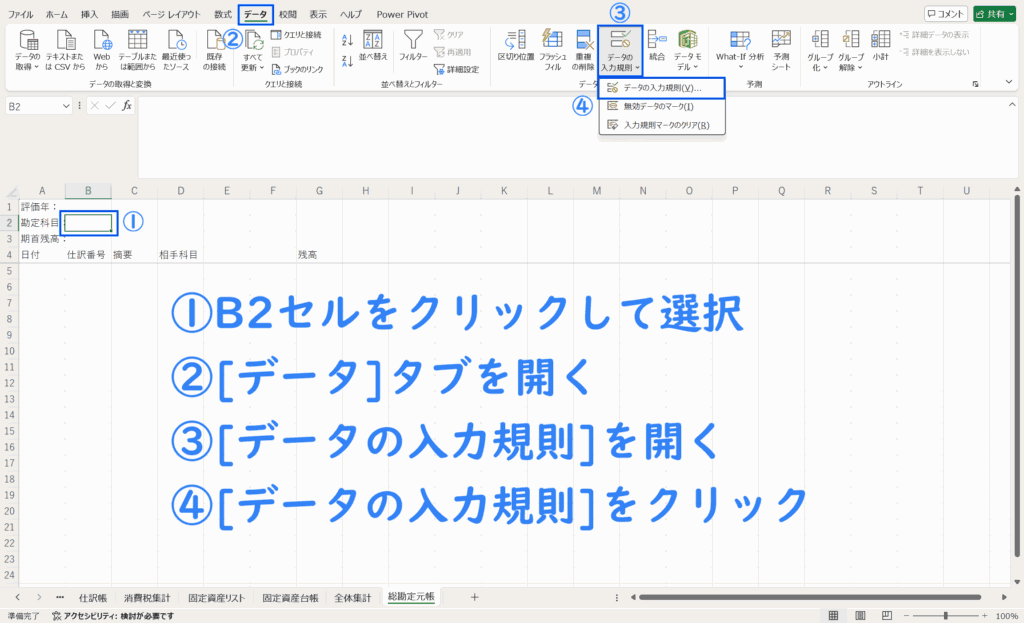Click the fx insert function icon

[x=127, y=106]
